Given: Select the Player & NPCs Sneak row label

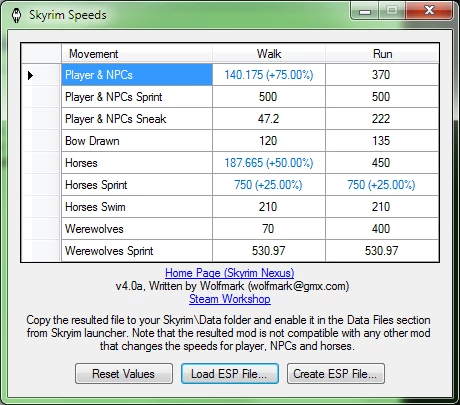Looking at the screenshot, I should coord(137,119).
